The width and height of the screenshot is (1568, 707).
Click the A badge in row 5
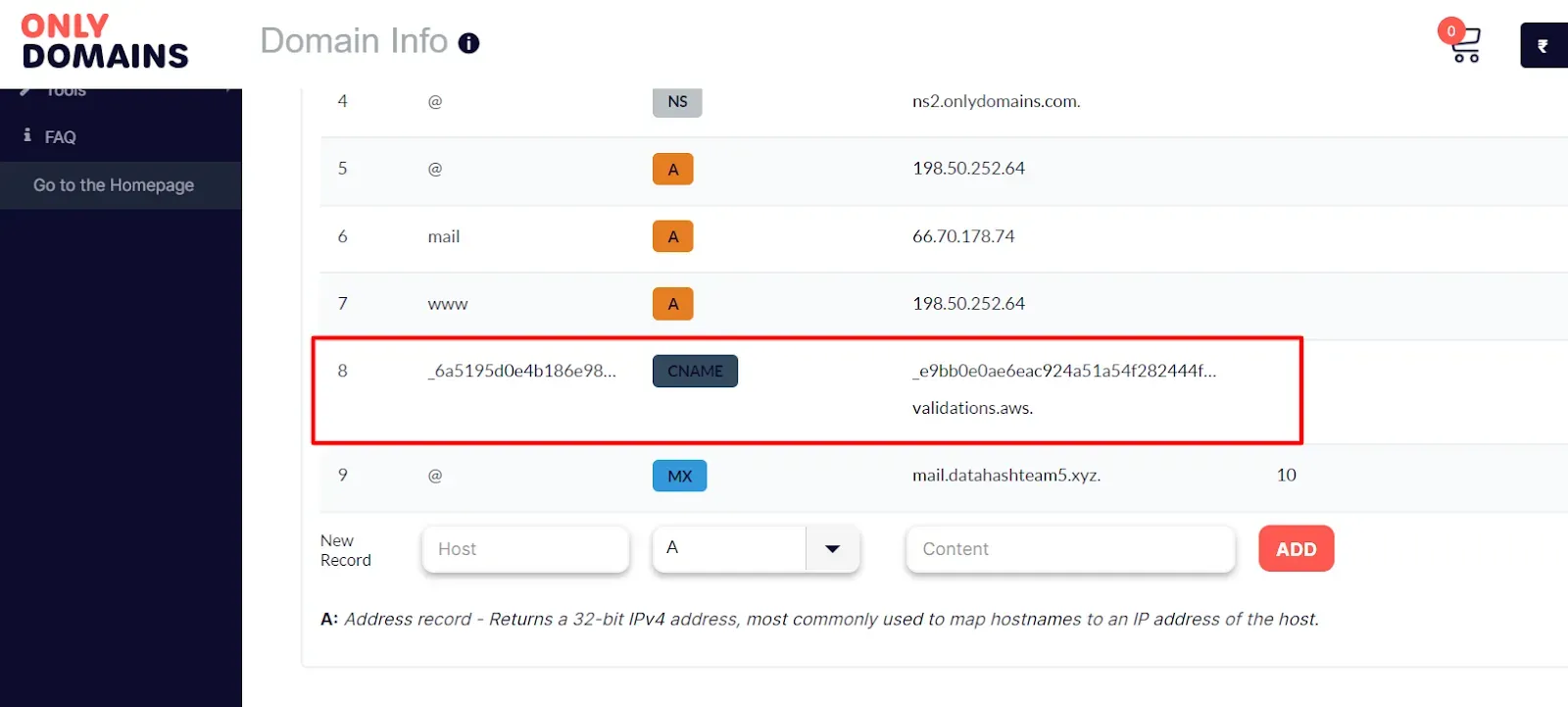pos(673,169)
